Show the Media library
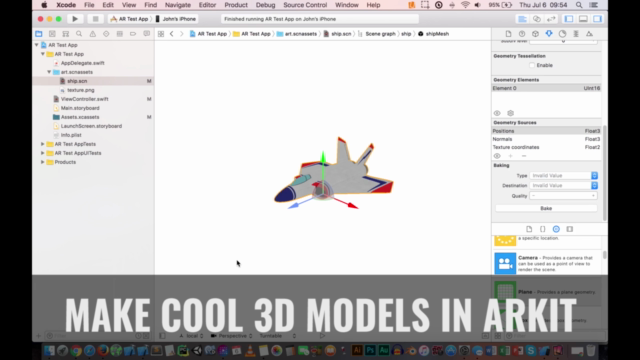 coord(570,229)
